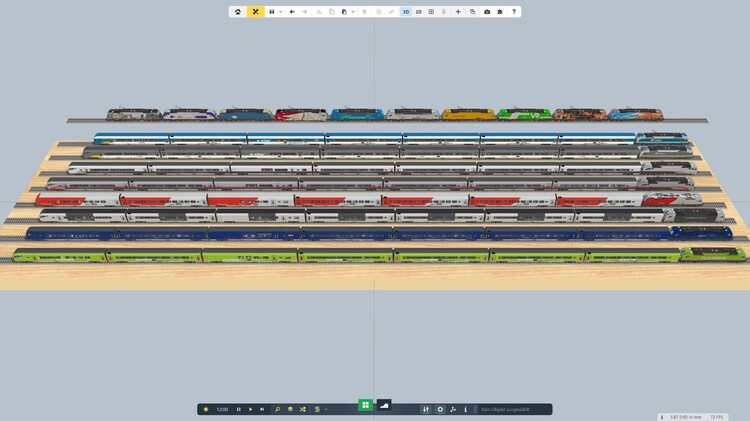Select the green Flixtrain locomotive

coord(713,254)
